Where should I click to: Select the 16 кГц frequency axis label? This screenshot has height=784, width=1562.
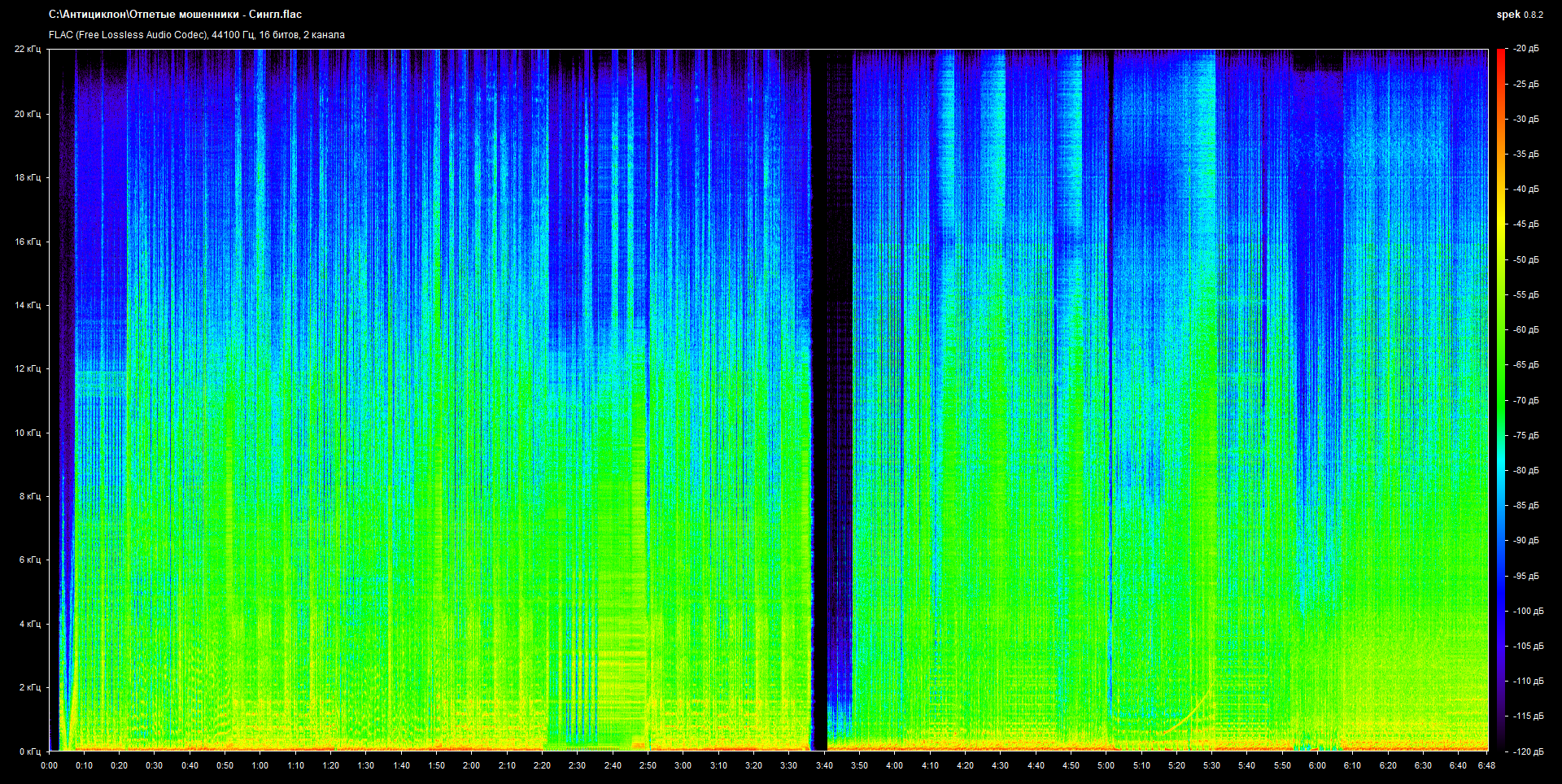(x=28, y=242)
